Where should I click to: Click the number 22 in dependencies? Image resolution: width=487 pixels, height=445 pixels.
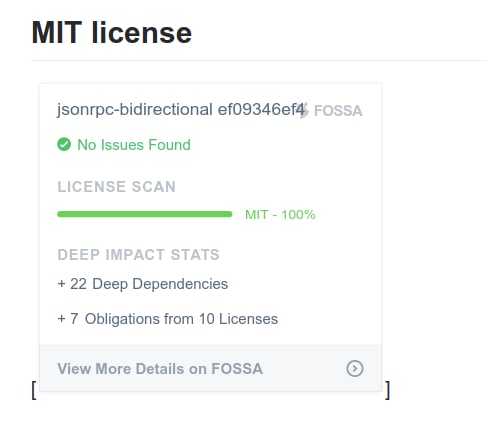[x=78, y=284]
